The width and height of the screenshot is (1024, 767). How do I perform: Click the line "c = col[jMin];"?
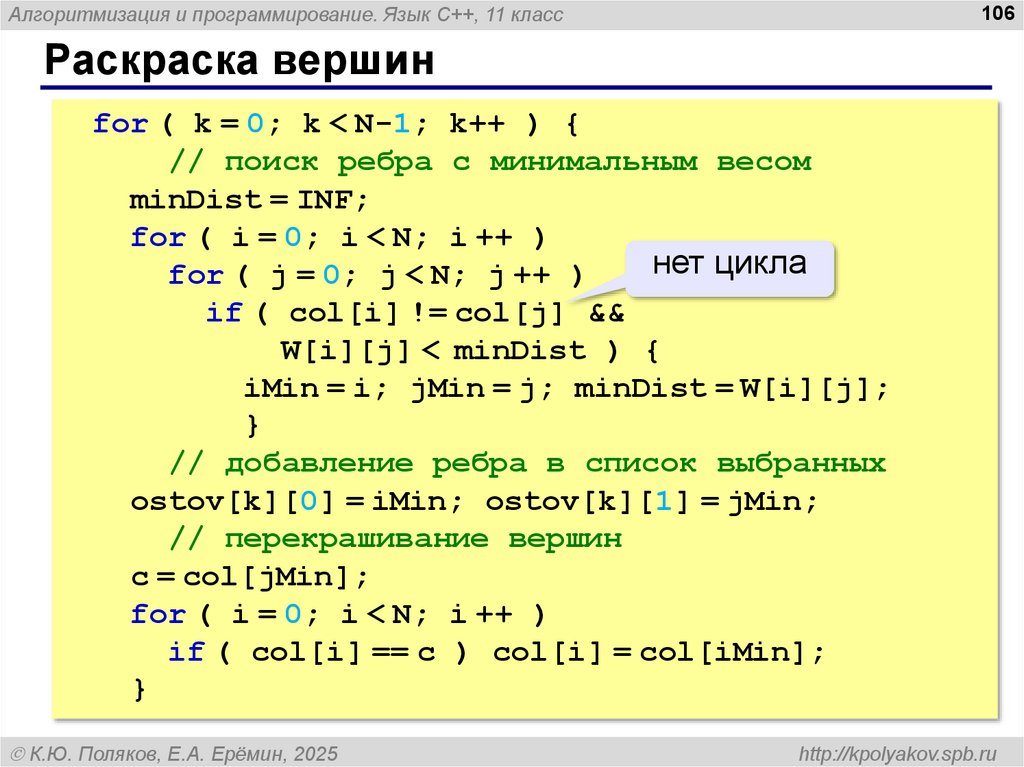click(249, 577)
